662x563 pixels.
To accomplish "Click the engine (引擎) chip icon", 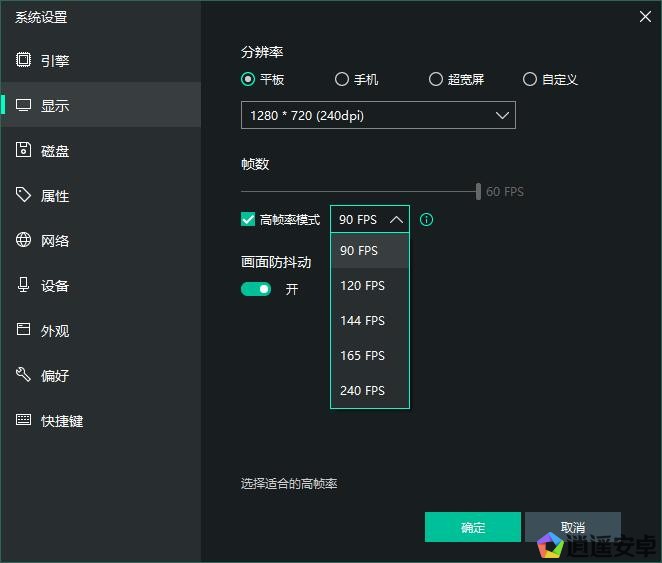I will 23,60.
